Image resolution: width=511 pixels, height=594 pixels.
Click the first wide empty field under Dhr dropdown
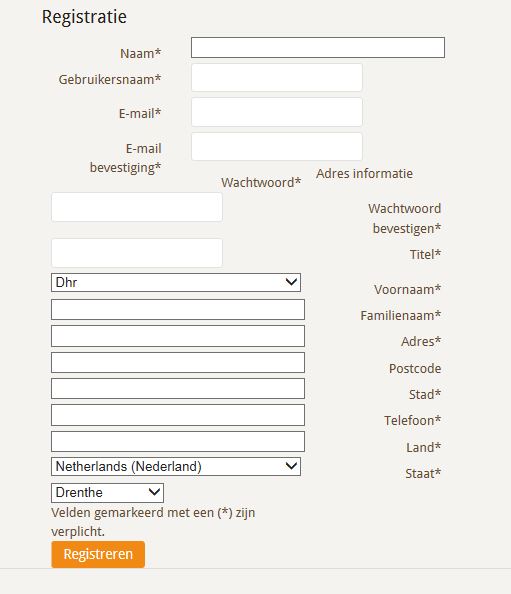point(178,310)
